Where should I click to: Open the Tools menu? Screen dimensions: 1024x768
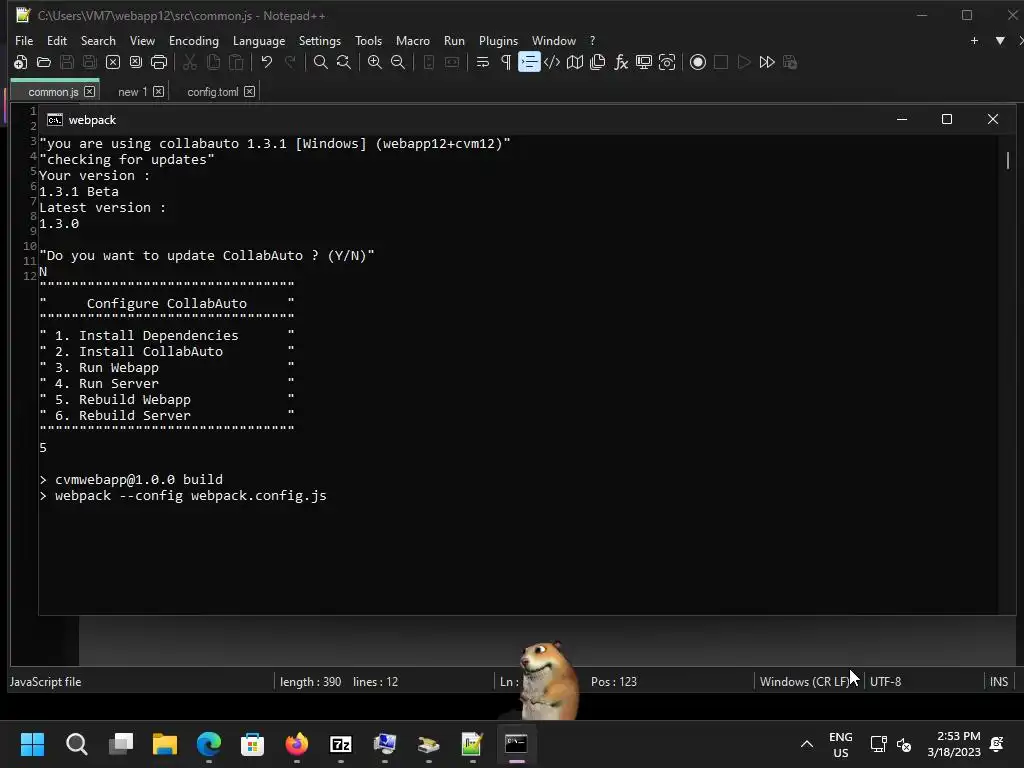(x=368, y=40)
